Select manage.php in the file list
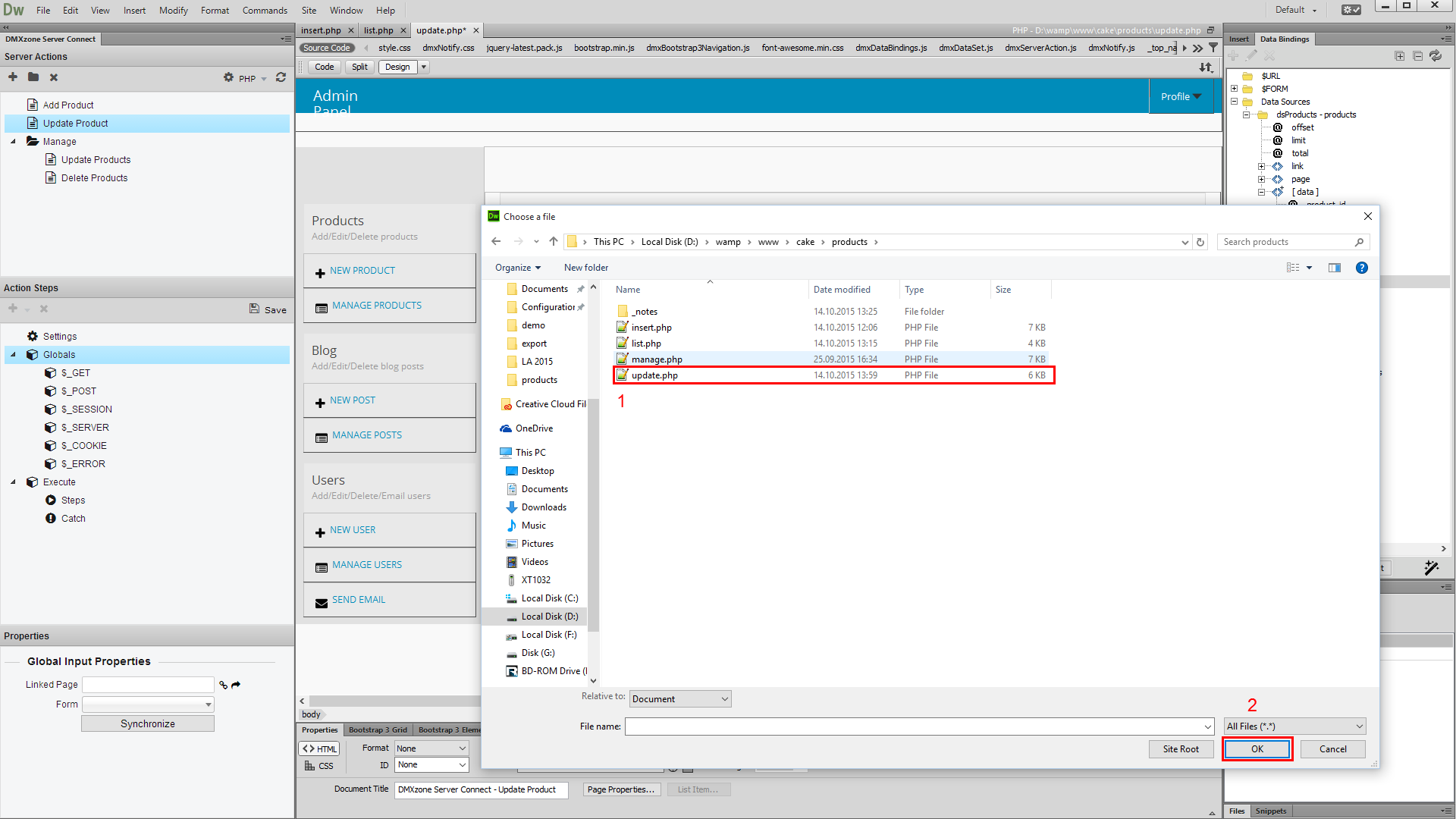1456x819 pixels. point(833,359)
